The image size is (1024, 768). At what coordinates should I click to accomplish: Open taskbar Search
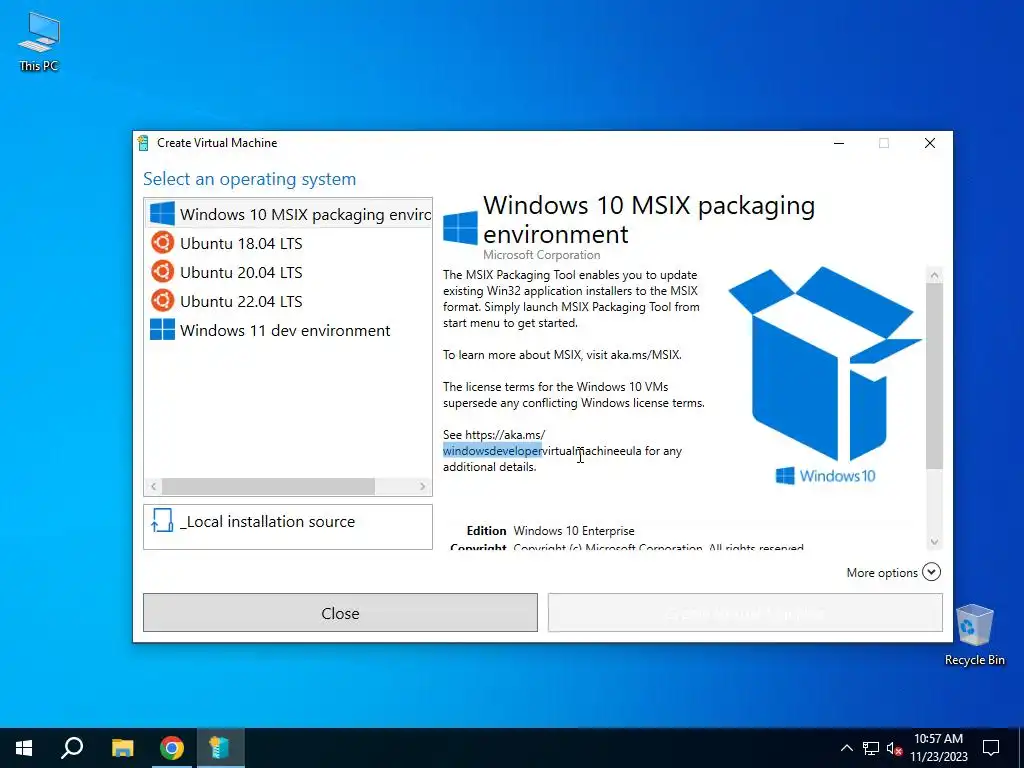pos(72,748)
